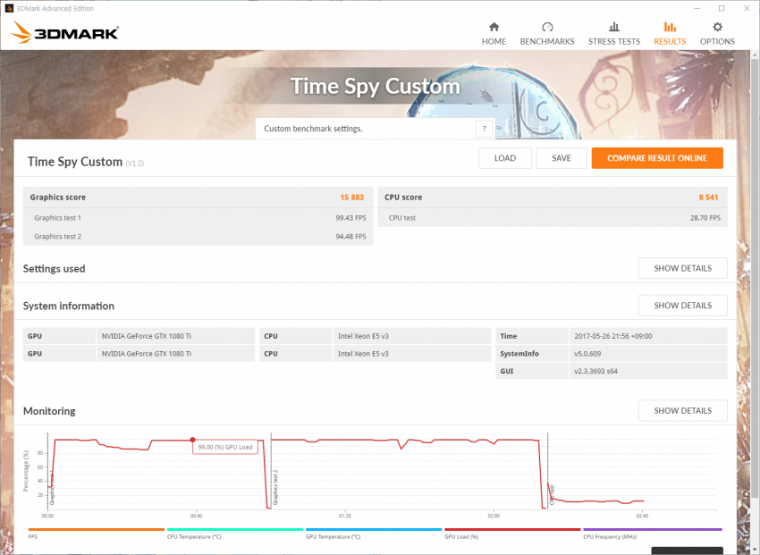Open the Benchmarks gauge icon
760x555 pixels.
[547, 27]
